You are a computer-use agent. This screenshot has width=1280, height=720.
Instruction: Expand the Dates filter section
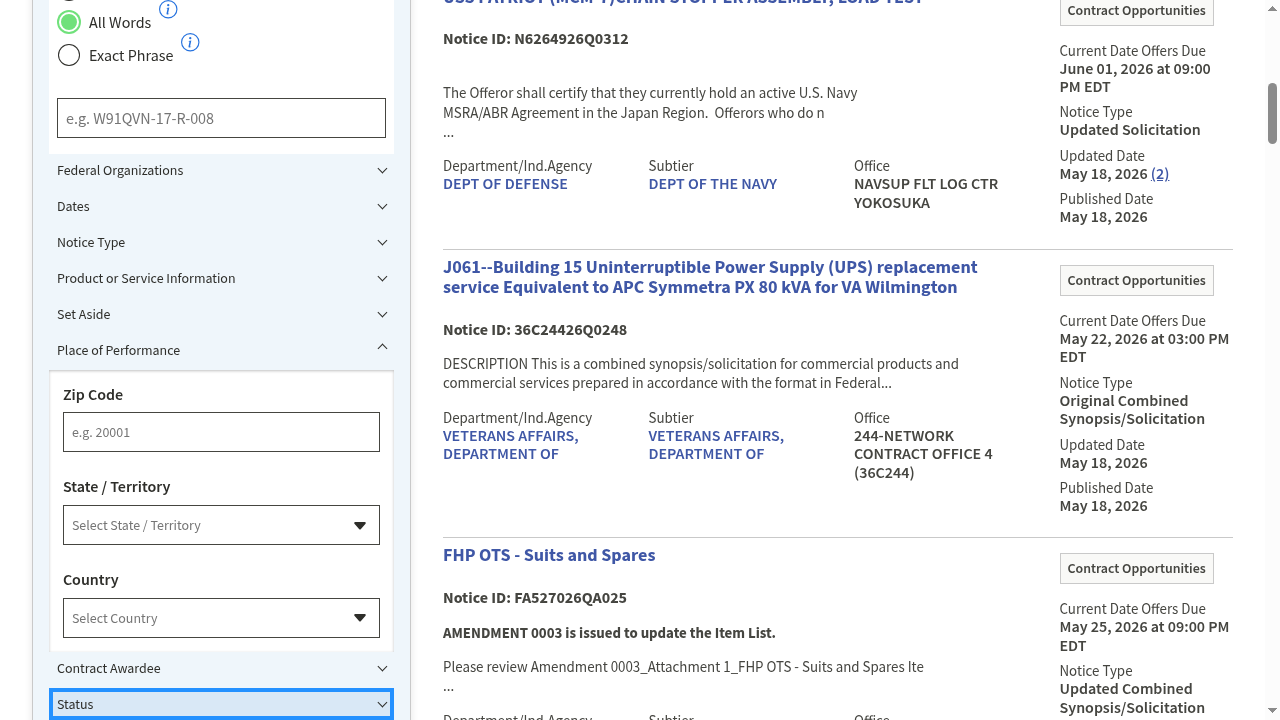point(221,206)
